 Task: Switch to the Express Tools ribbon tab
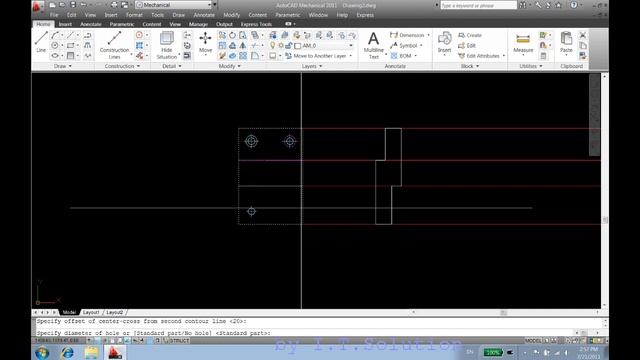(256, 24)
